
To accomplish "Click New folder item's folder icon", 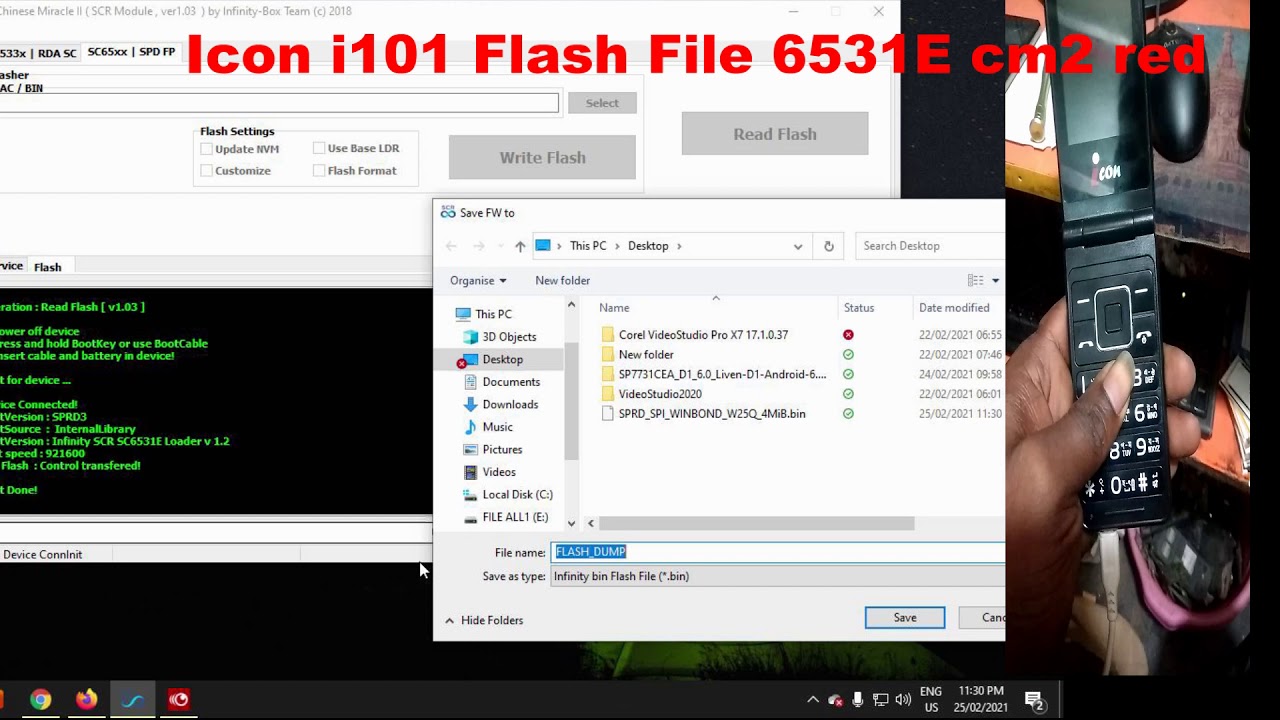I will point(607,355).
